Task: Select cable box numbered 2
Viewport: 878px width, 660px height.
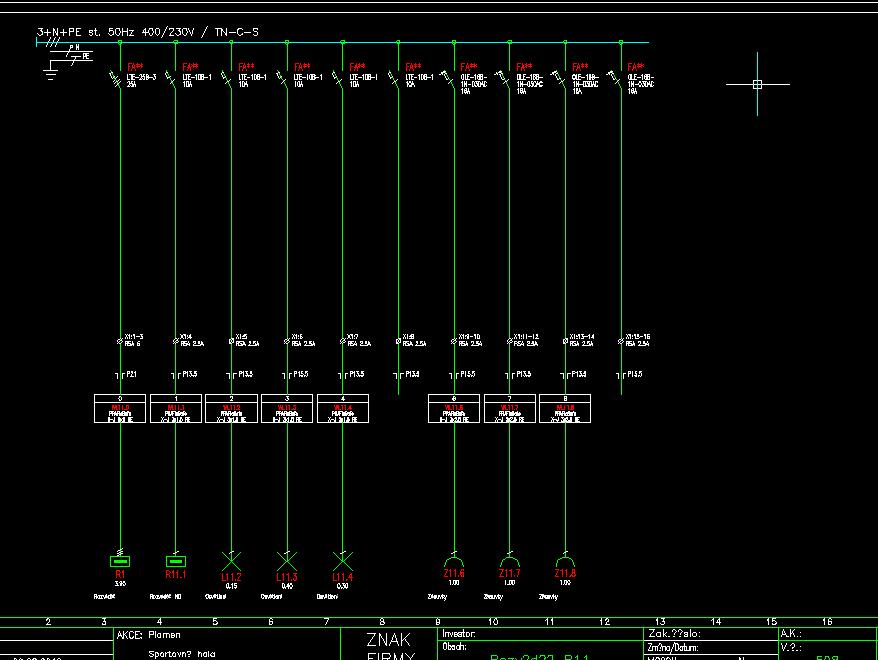Action: click(x=231, y=409)
